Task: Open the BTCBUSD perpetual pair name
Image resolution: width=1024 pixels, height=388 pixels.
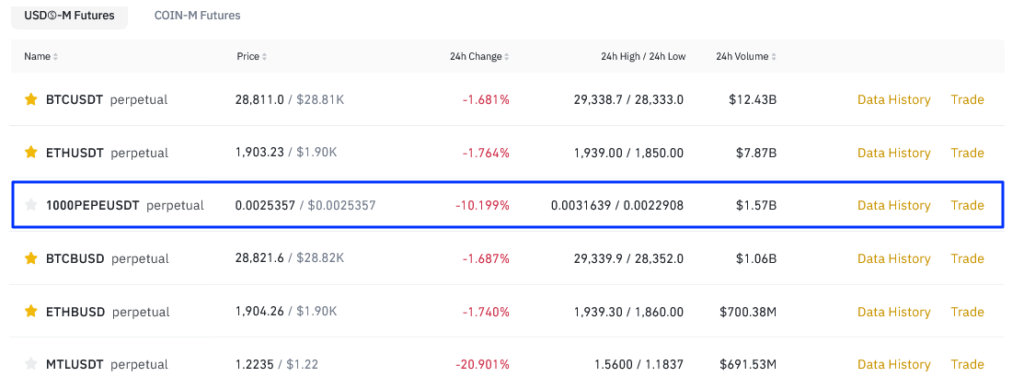Action: coord(107,259)
